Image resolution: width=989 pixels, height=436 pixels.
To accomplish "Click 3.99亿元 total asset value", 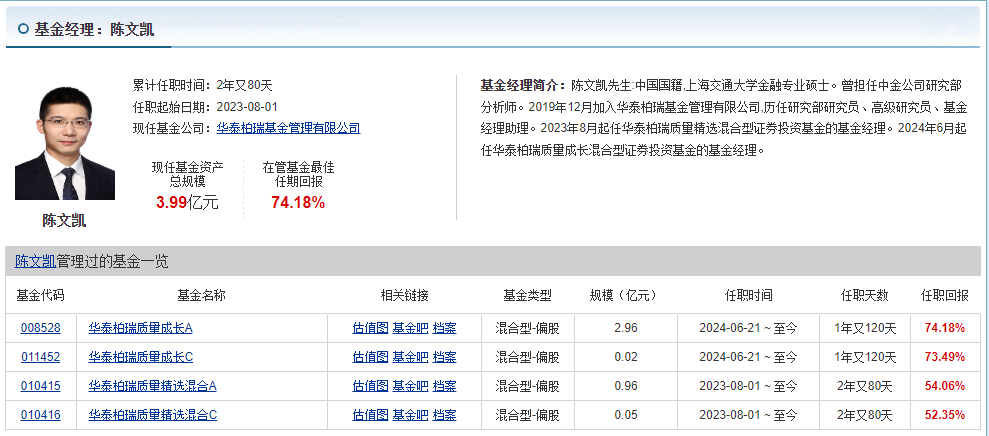I will (187, 203).
